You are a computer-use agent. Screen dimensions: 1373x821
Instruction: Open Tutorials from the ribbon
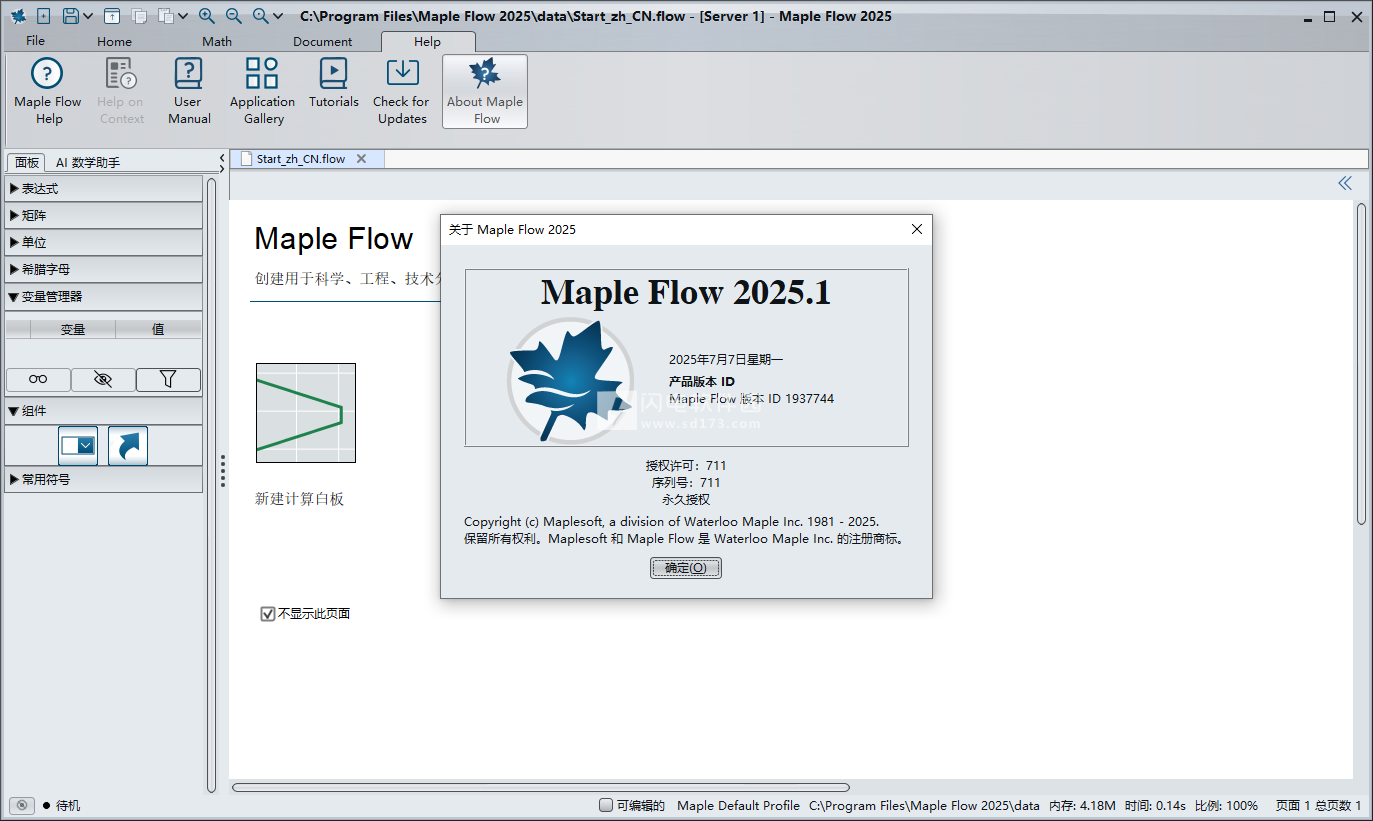(x=334, y=85)
